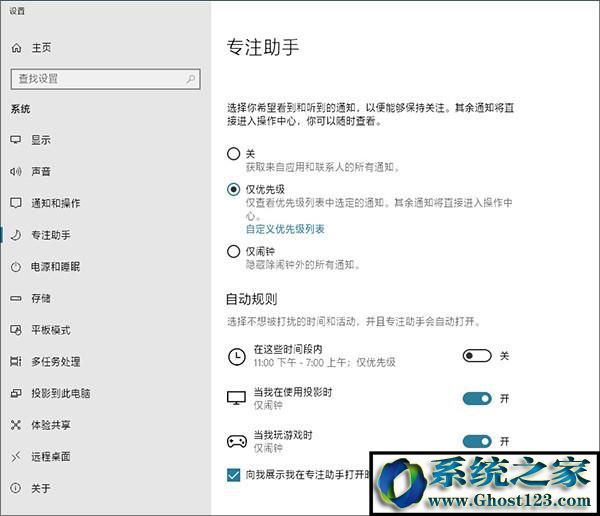Click the 11:00 下午 - 7:00 上午 schedule text

click(x=302, y=363)
